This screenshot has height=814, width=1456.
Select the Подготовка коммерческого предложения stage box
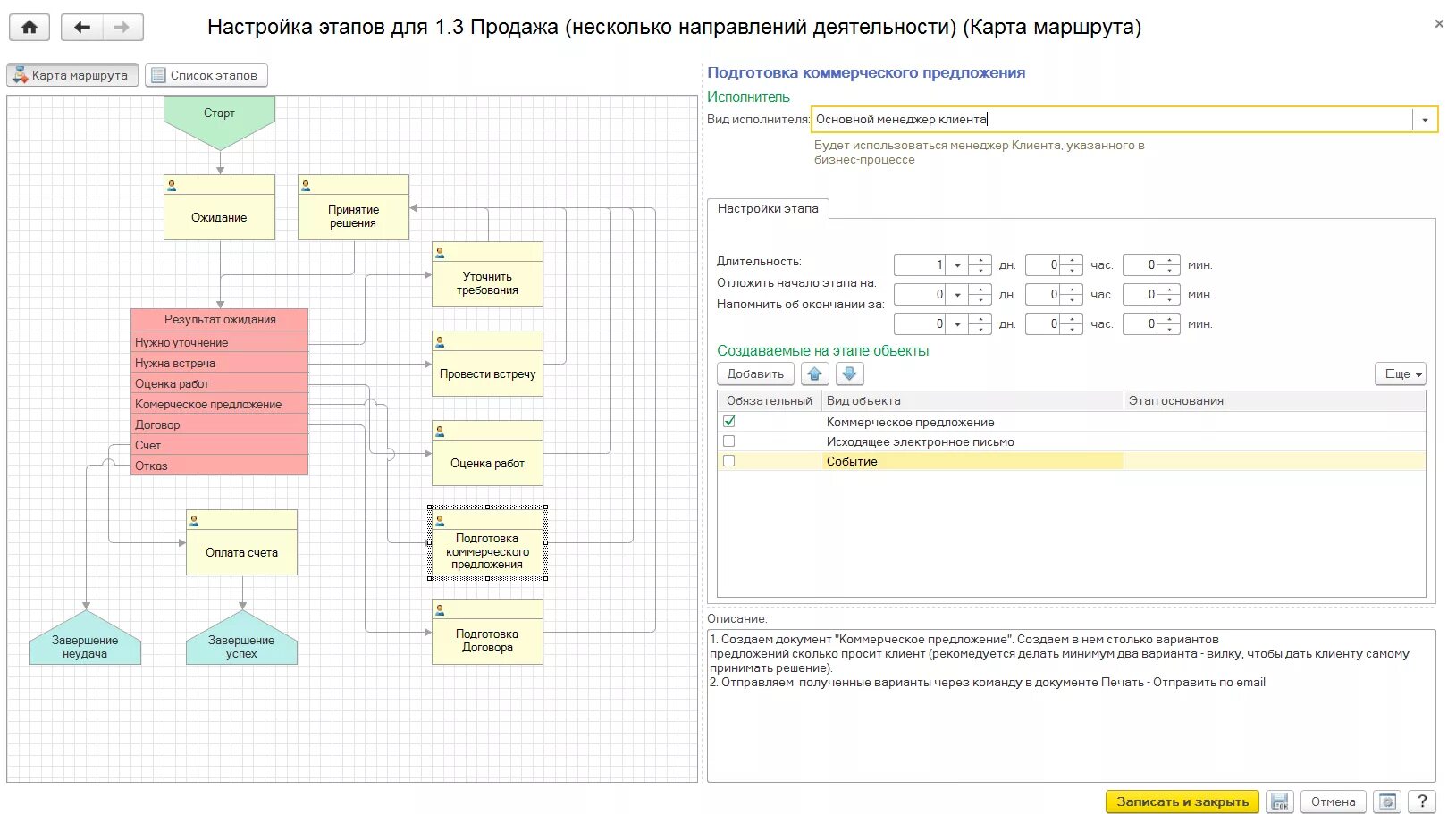tap(487, 542)
